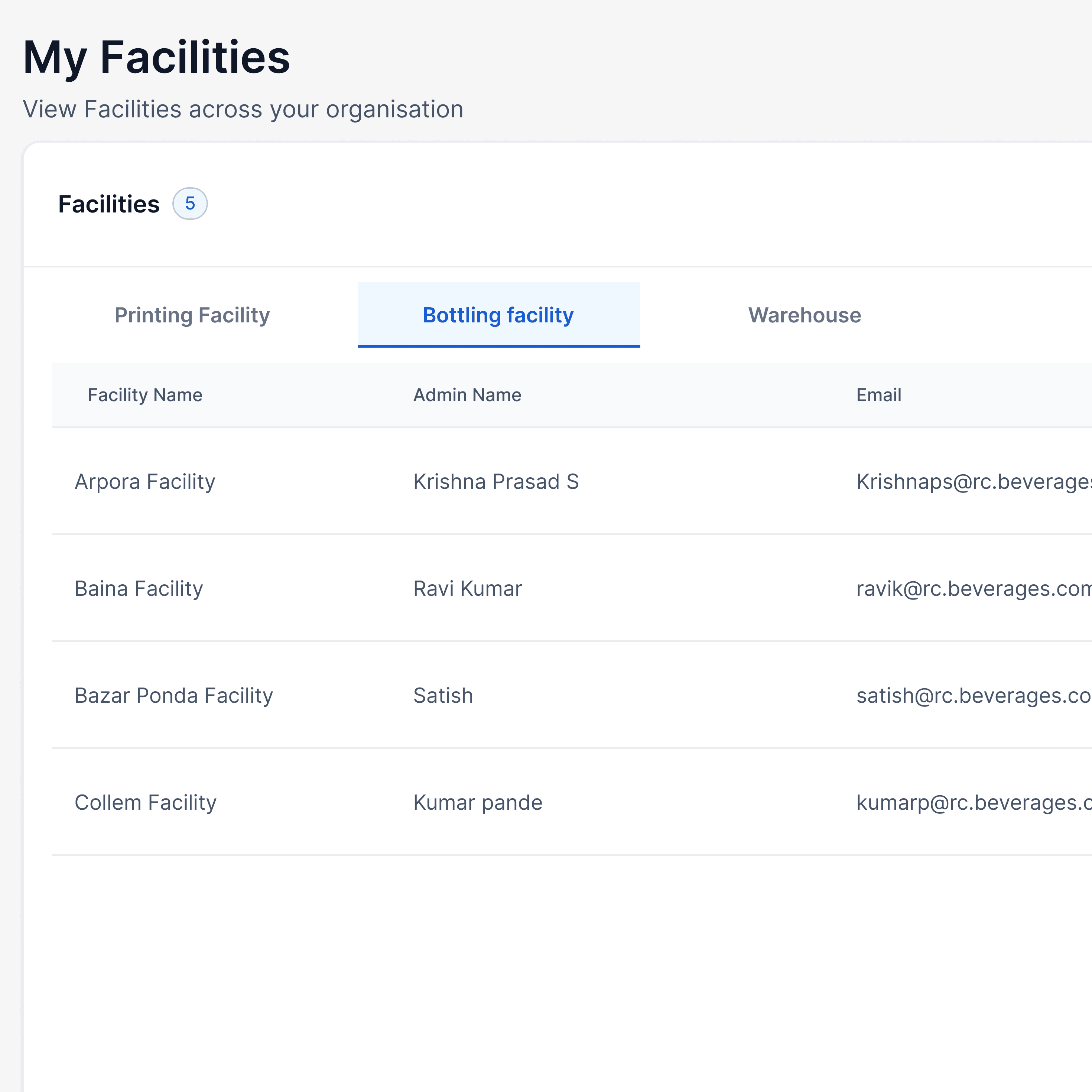The height and width of the screenshot is (1092, 1092).
Task: Click the My Facilities page heading
Action: (156, 57)
